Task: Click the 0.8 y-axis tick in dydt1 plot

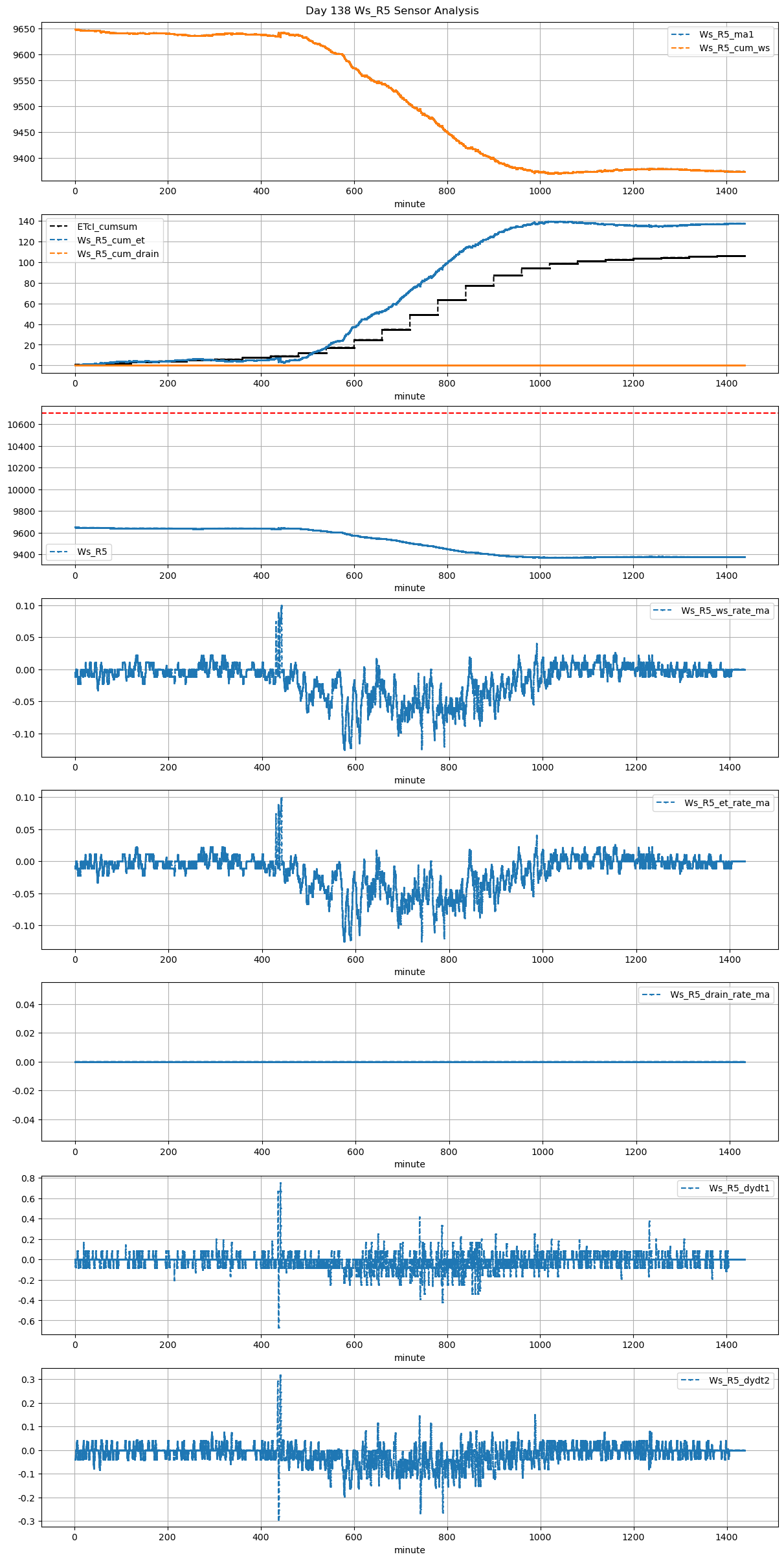Action: (28, 1179)
